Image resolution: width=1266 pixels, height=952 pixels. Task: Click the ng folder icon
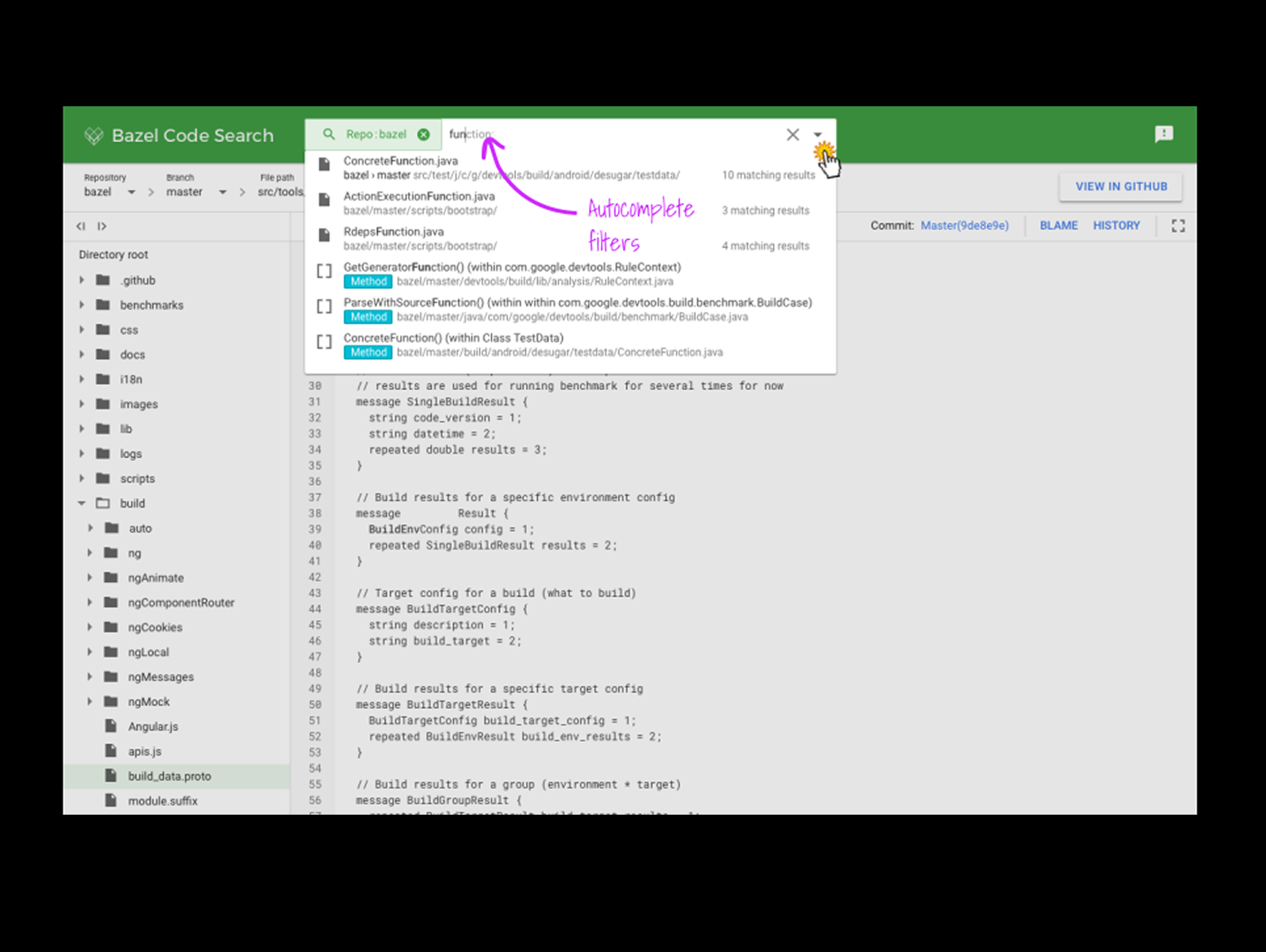tap(111, 553)
